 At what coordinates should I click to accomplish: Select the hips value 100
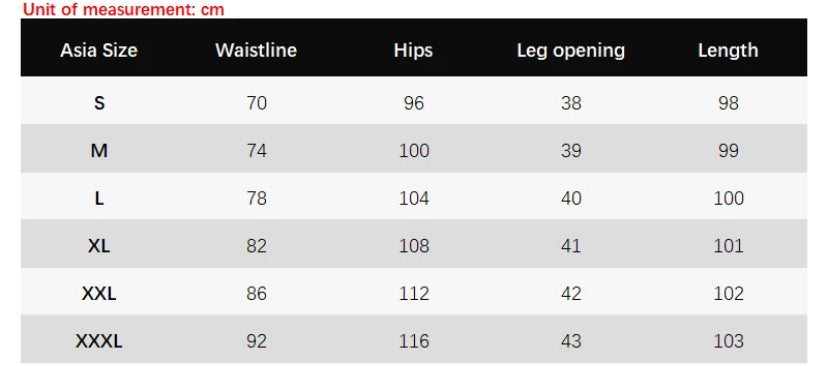[414, 151]
